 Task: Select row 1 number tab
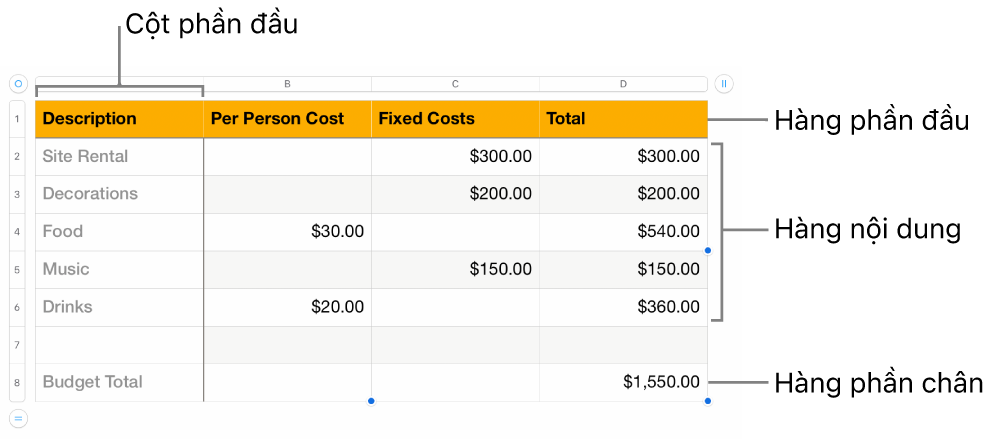(18, 119)
